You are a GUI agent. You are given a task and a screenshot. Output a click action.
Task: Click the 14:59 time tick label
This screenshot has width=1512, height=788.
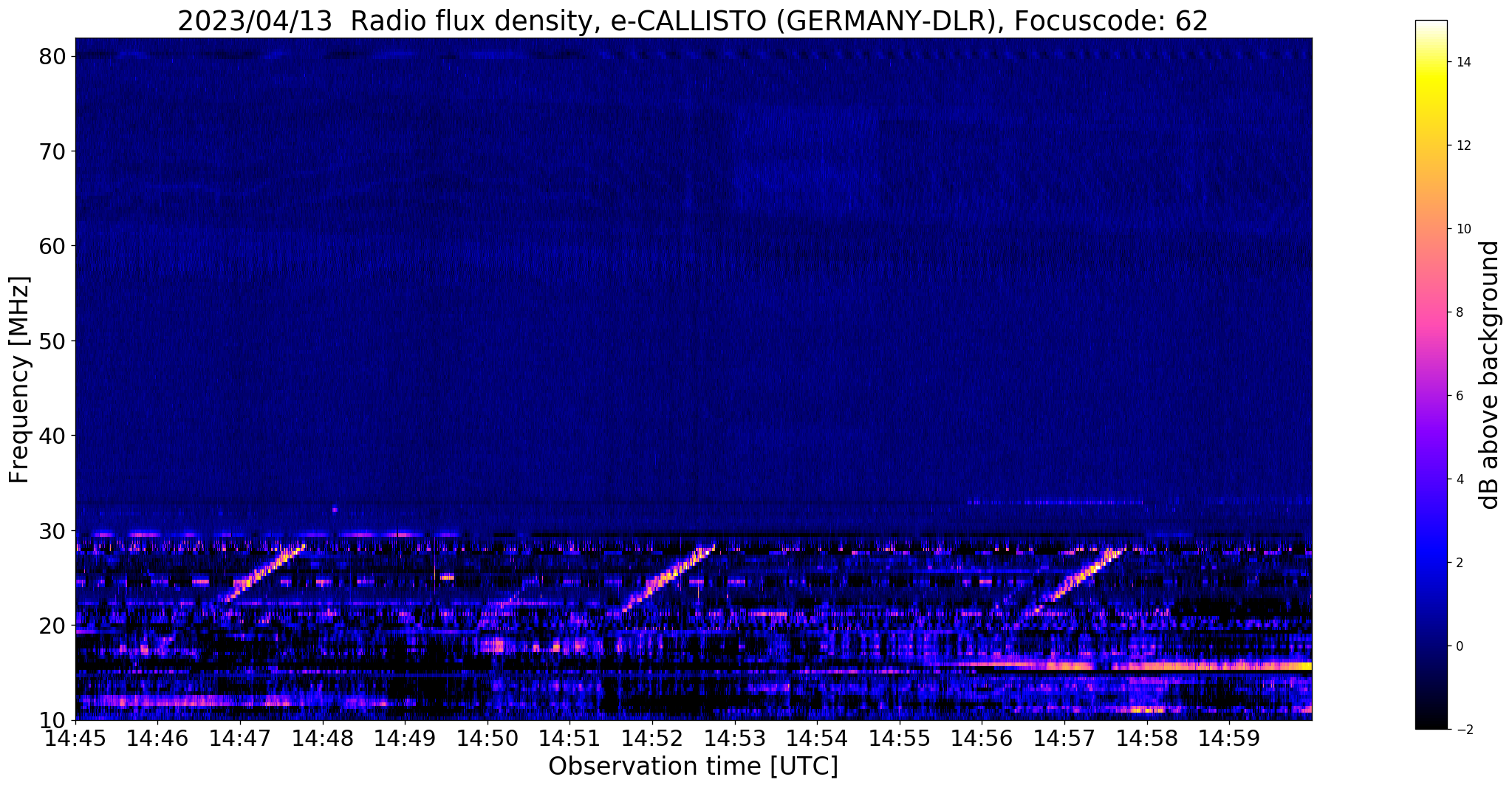1228,739
